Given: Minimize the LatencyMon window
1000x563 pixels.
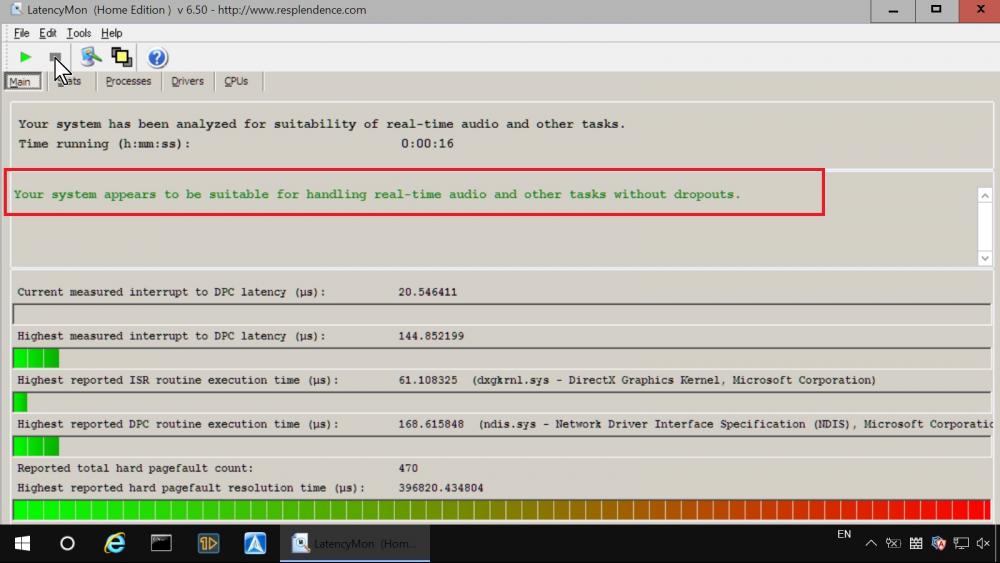Looking at the screenshot, I should coord(893,11).
